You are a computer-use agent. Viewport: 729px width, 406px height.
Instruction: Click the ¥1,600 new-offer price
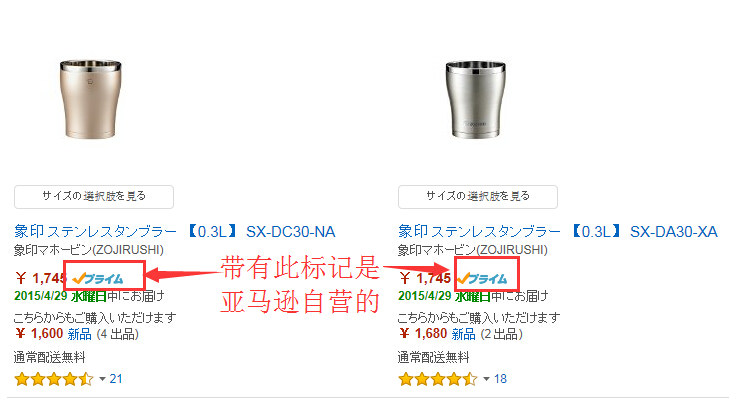[39, 334]
